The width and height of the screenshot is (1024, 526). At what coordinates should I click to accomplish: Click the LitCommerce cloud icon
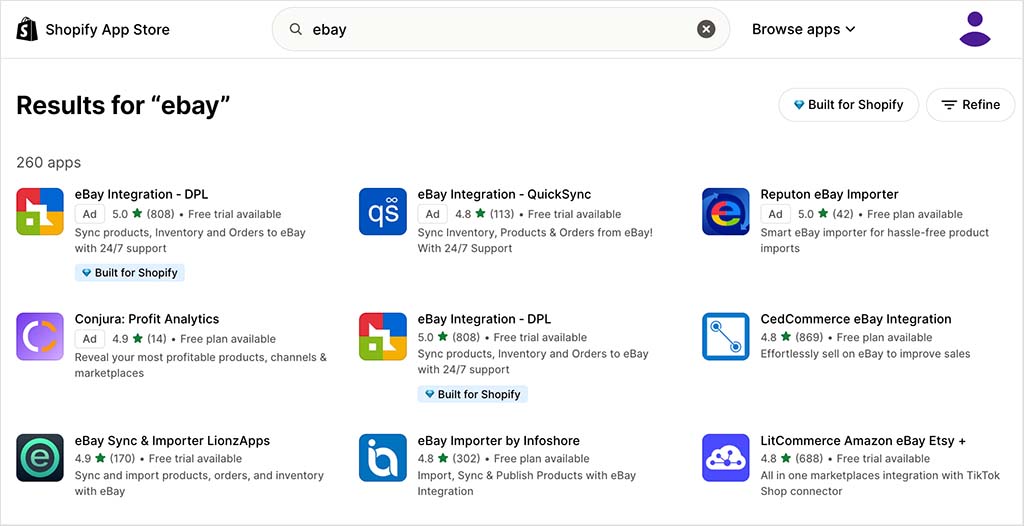(726, 458)
